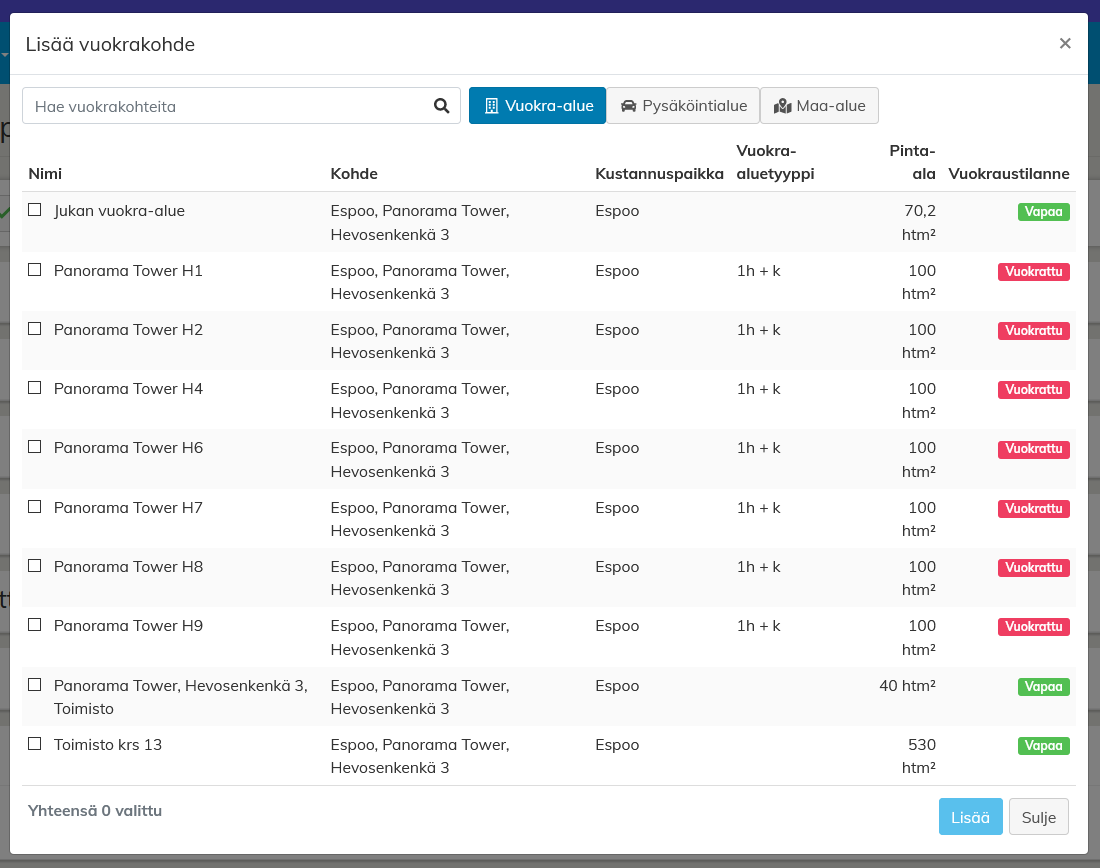Image resolution: width=1100 pixels, height=868 pixels.
Task: Click the magnifying glass search icon
Action: tap(441, 106)
